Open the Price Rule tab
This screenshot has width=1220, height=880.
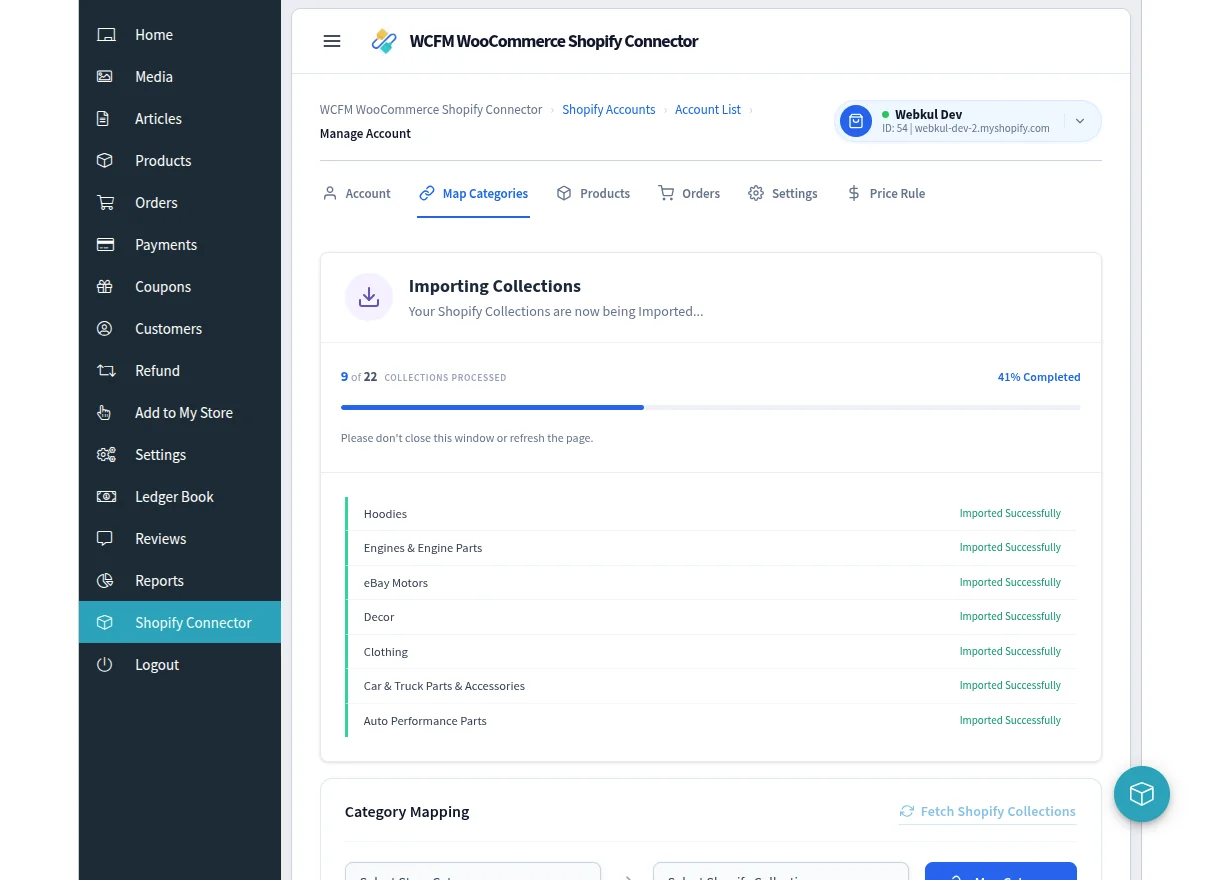[x=886, y=193]
